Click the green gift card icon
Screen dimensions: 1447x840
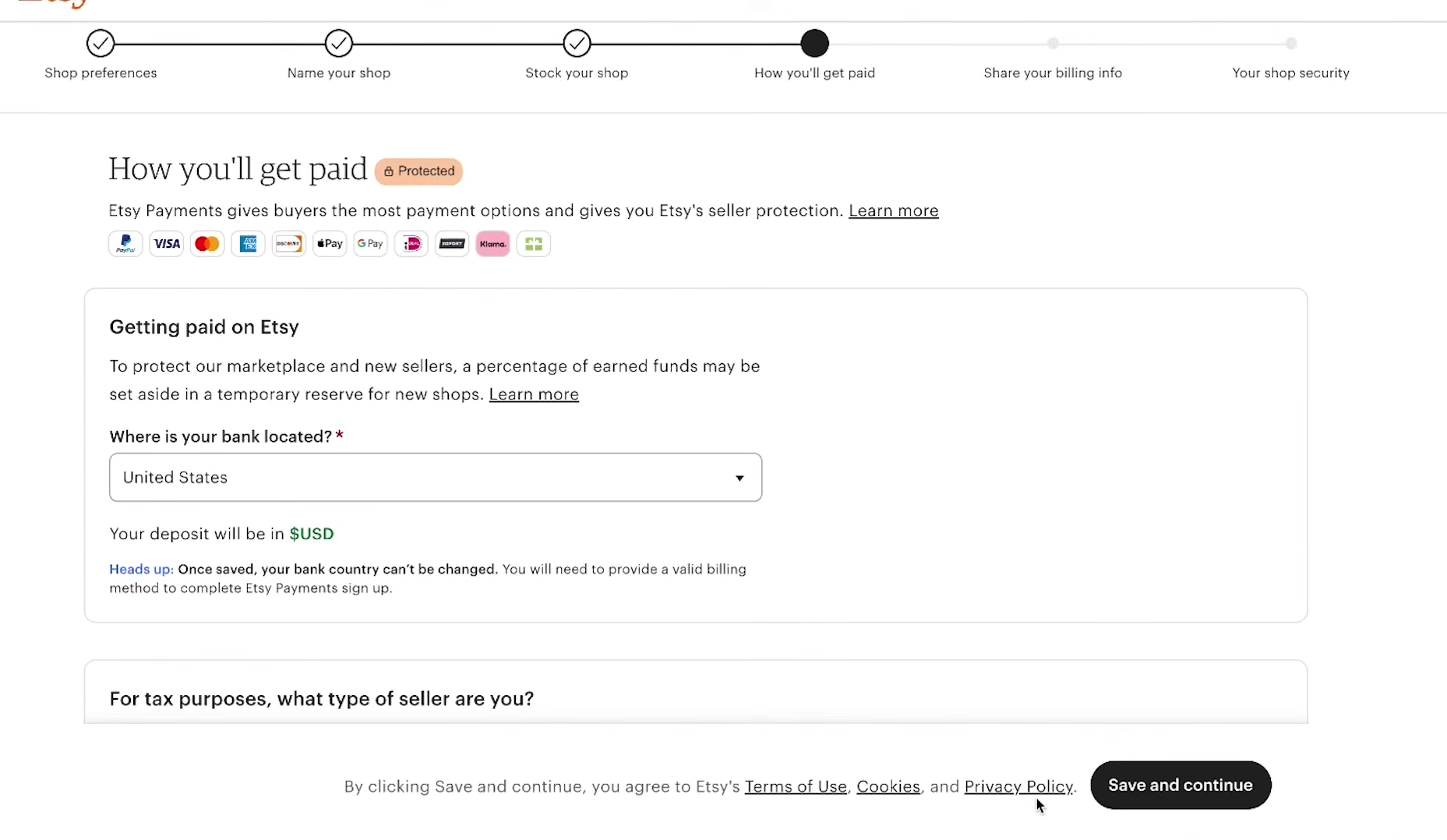534,244
